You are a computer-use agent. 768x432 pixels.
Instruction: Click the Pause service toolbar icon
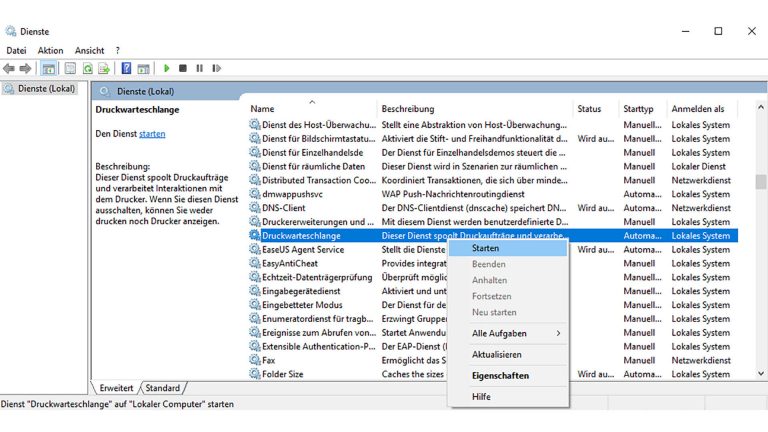[200, 68]
